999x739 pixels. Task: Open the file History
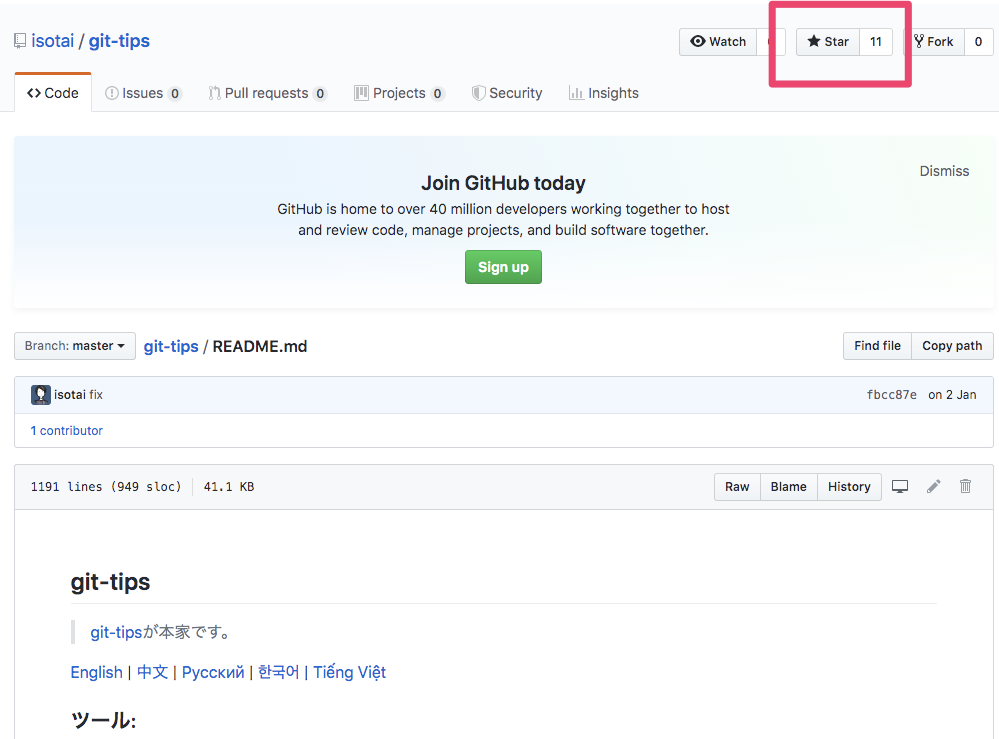849,487
